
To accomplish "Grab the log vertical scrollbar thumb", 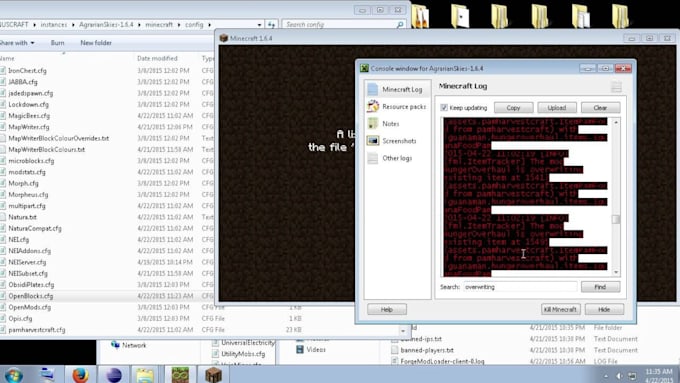I will point(616,219).
